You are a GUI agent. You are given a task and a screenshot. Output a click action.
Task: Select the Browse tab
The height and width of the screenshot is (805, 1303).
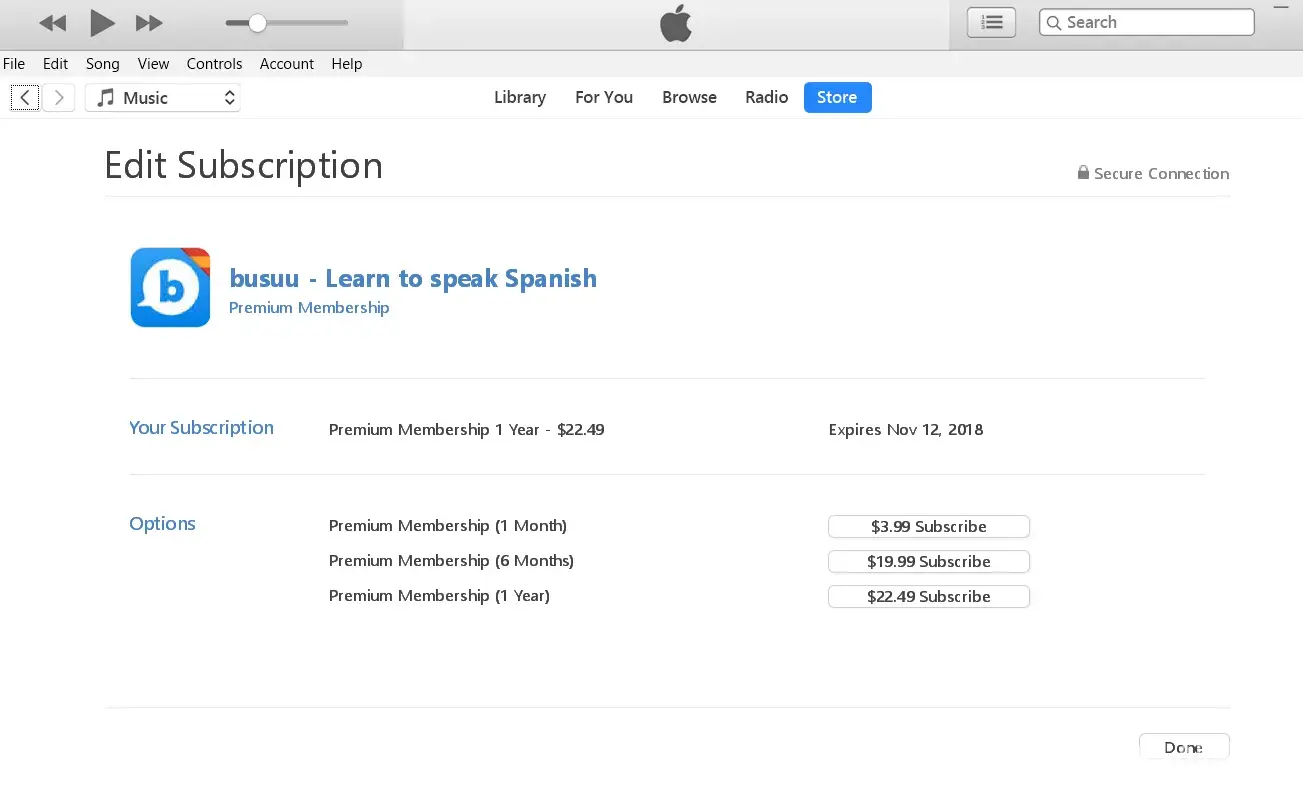click(689, 98)
